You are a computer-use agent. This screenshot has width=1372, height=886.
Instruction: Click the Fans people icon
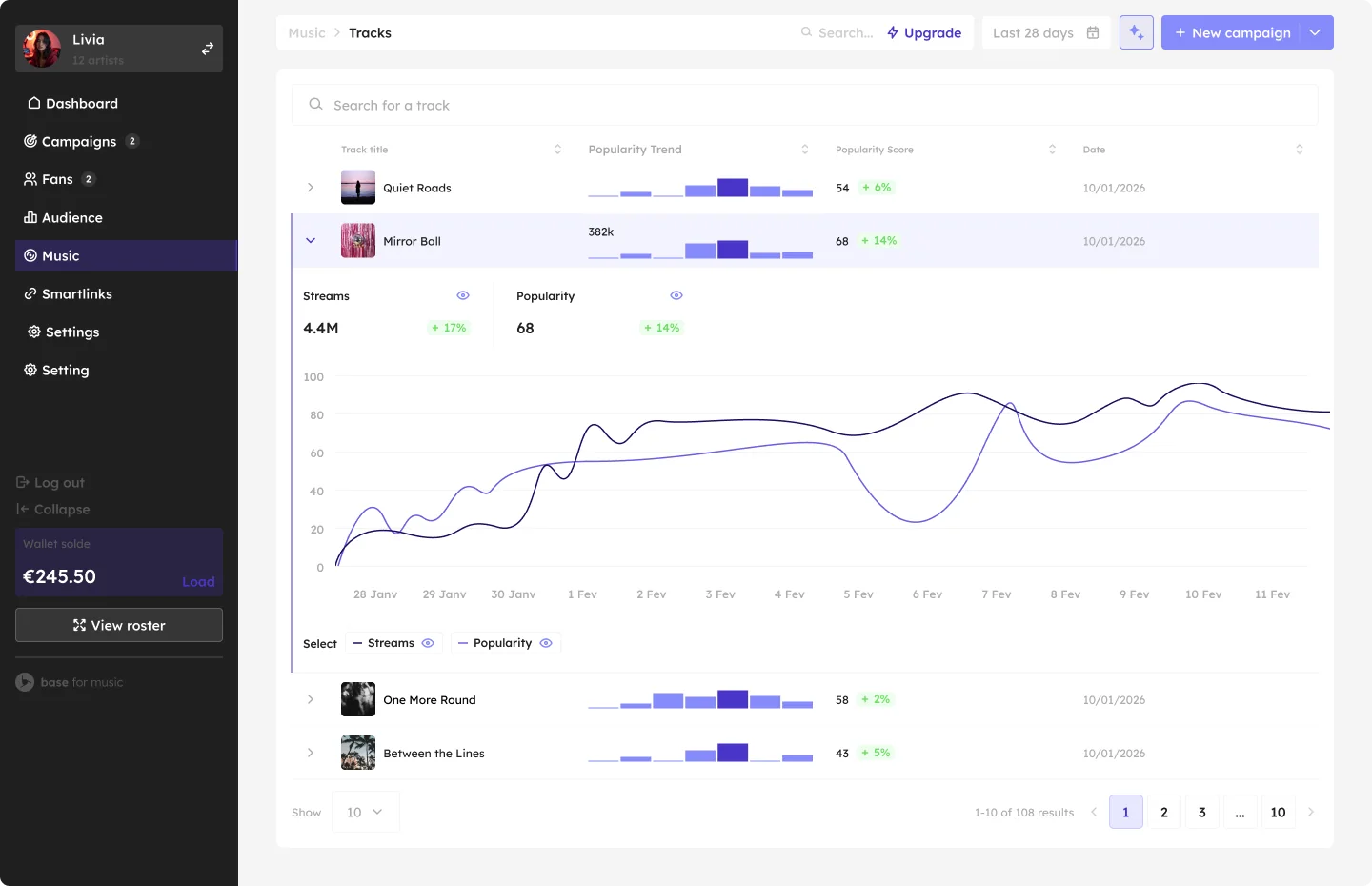[30, 179]
